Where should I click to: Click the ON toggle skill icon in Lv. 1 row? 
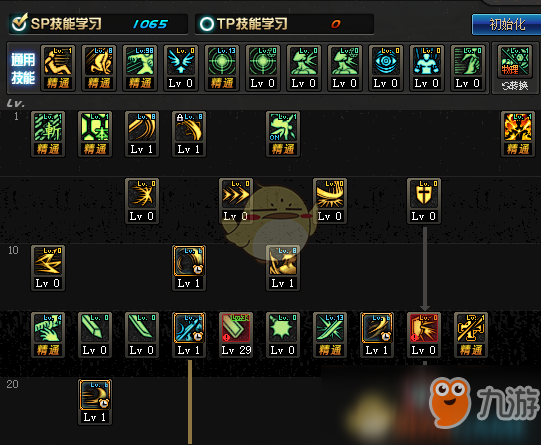[283, 134]
